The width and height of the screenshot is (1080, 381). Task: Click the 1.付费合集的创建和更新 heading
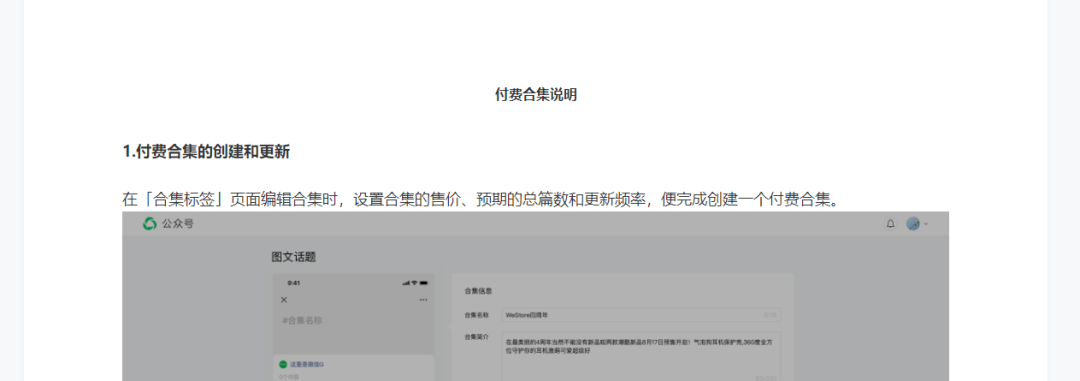[206, 152]
